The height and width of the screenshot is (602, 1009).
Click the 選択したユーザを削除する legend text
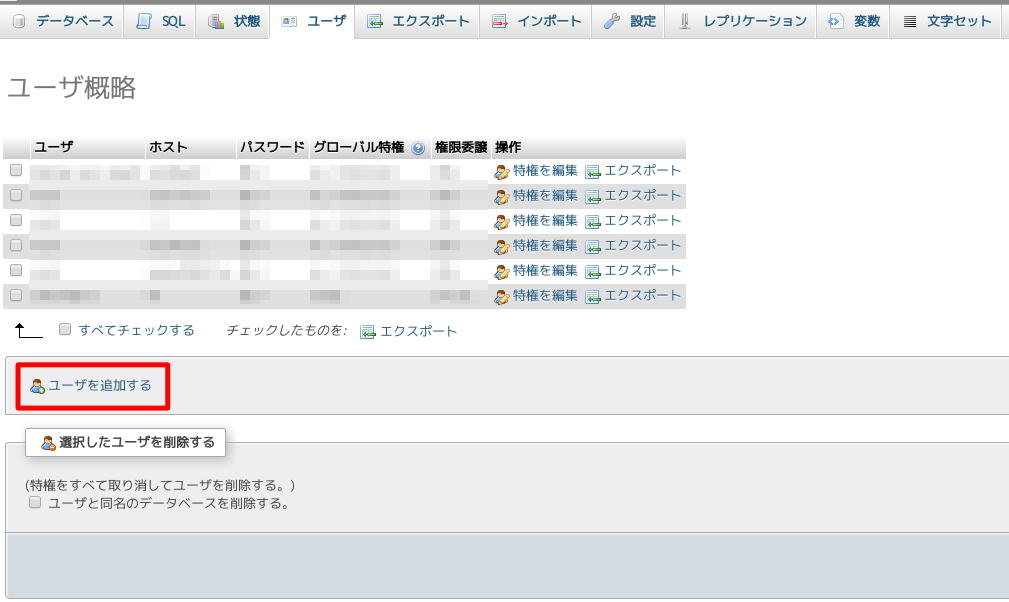pos(136,442)
